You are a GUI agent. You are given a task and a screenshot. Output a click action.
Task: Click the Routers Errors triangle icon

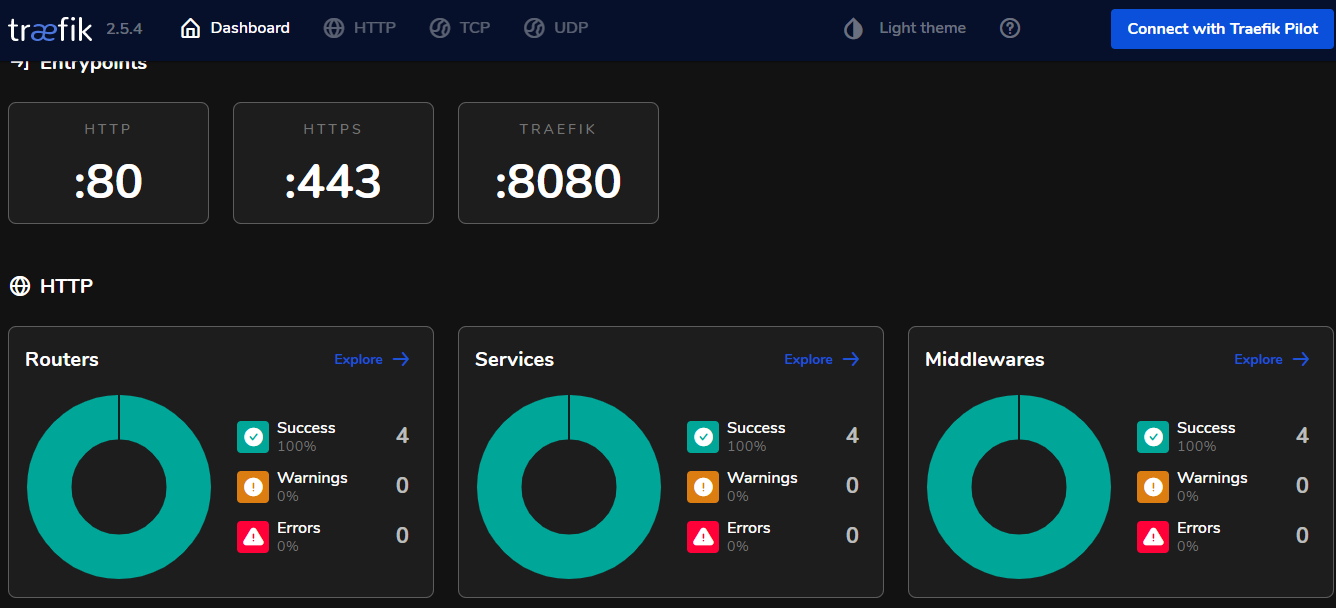[x=253, y=537]
